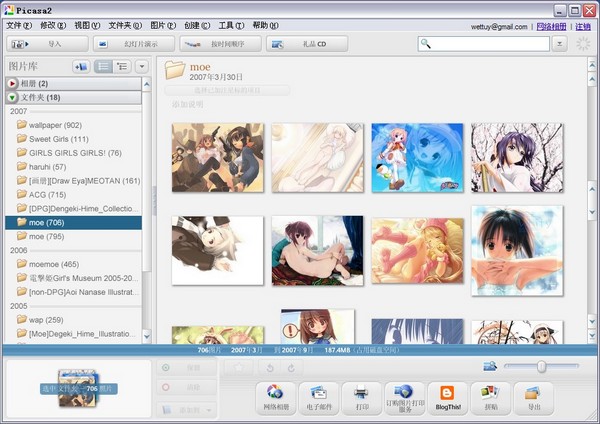This screenshot has width=600, height=424.
Task: Adjust the thumbnail size slider
Action: pyautogui.click(x=541, y=367)
